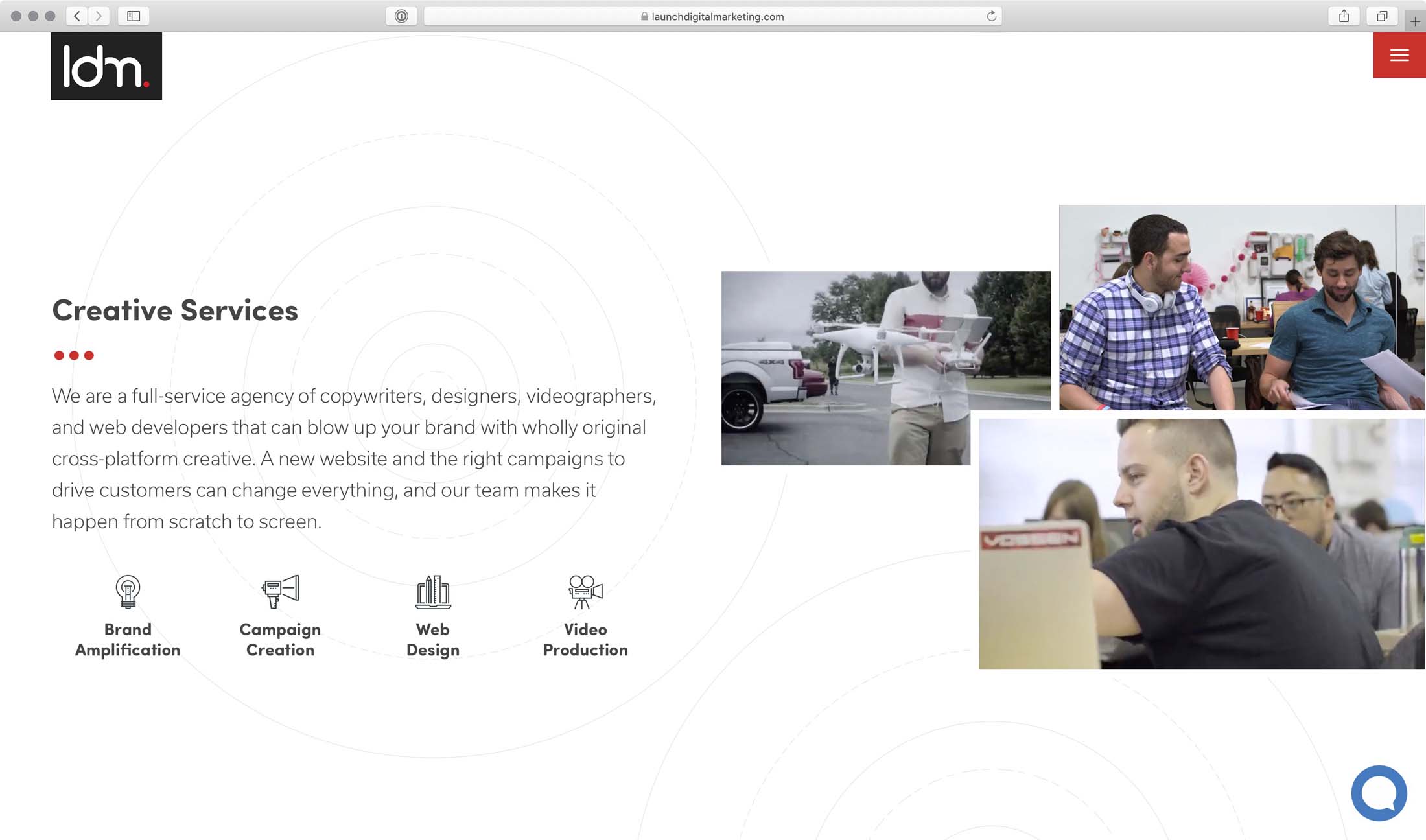Screen dimensions: 1426x840
Task: Show the tab overview
Action: 1382,16
